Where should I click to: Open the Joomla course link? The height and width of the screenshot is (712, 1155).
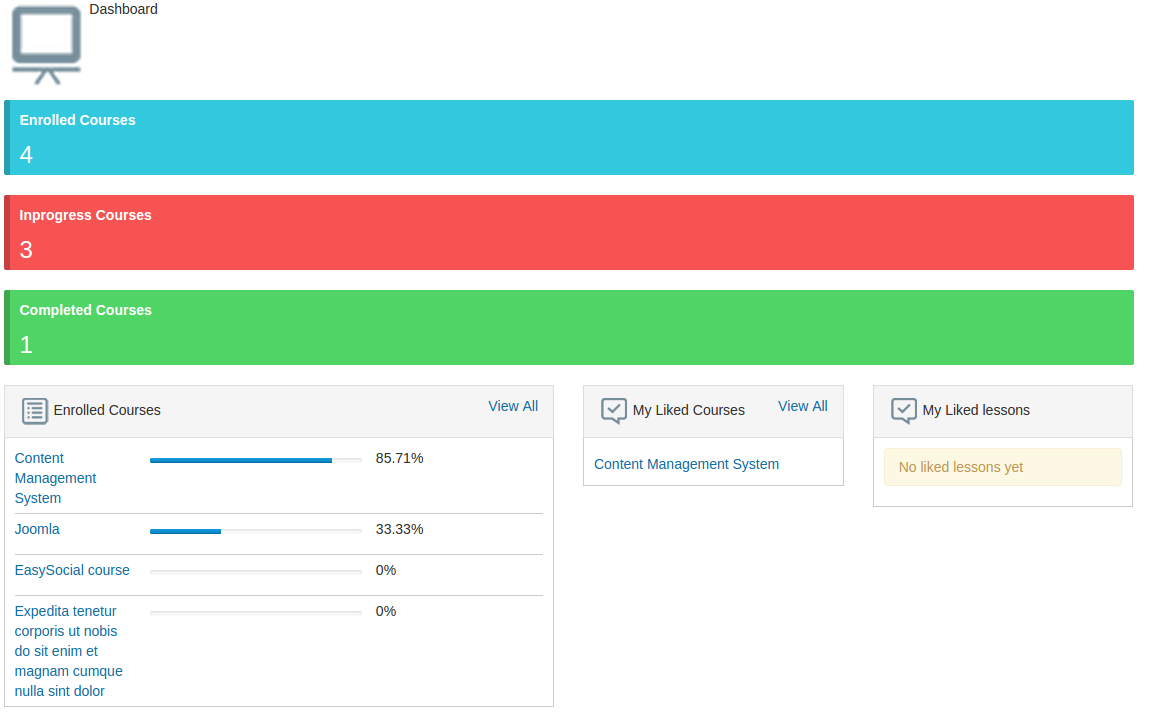click(x=37, y=529)
